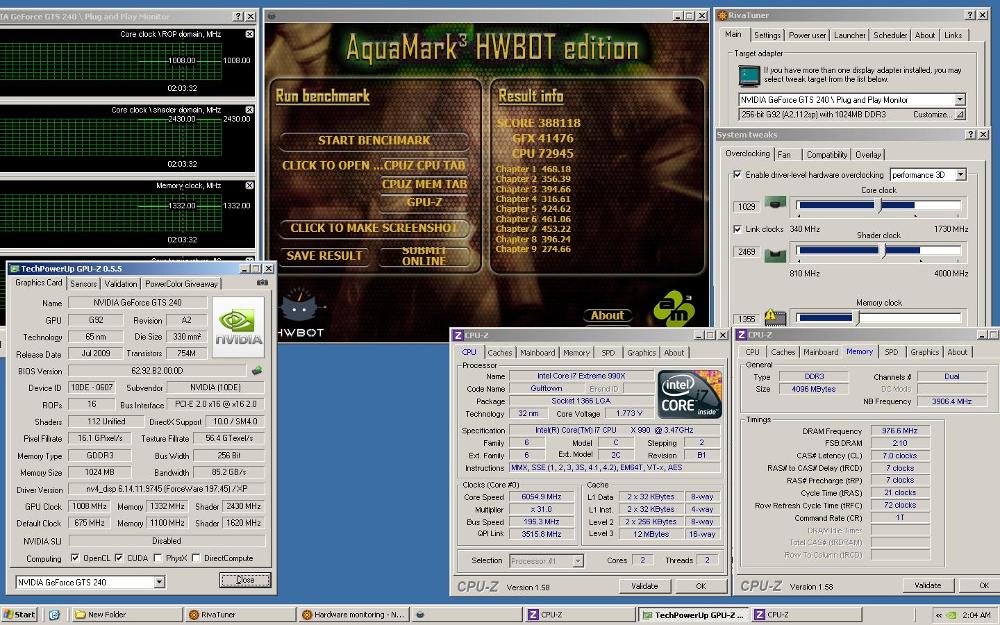1000x625 pixels.
Task: Click the shader clock value field 2469
Action: click(746, 252)
